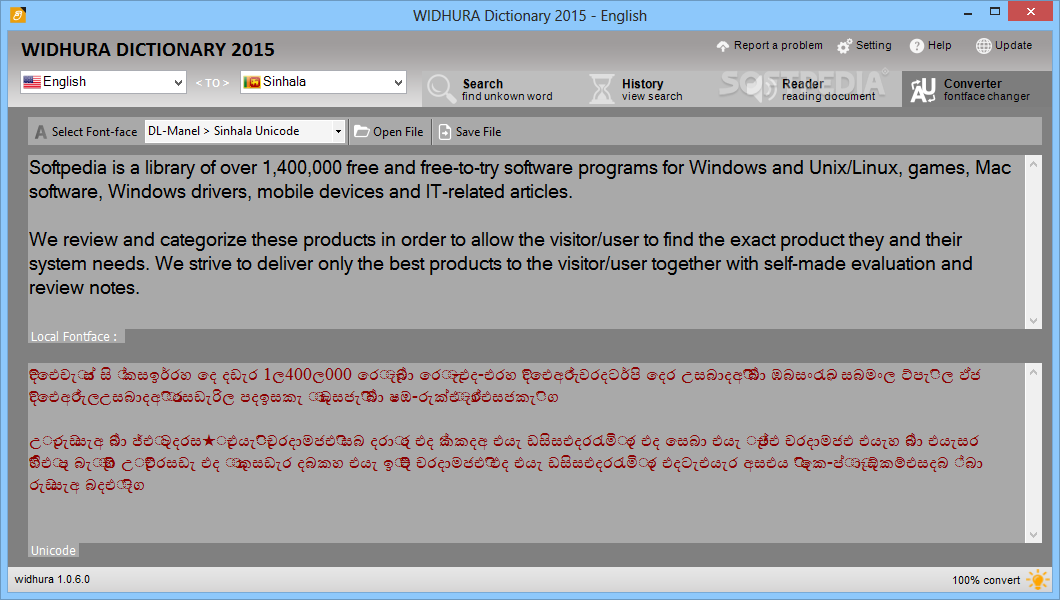Viewport: 1060px width, 600px height.
Task: Click the WIDHURA DICTIONARY 2015 heading
Action: tap(148, 50)
